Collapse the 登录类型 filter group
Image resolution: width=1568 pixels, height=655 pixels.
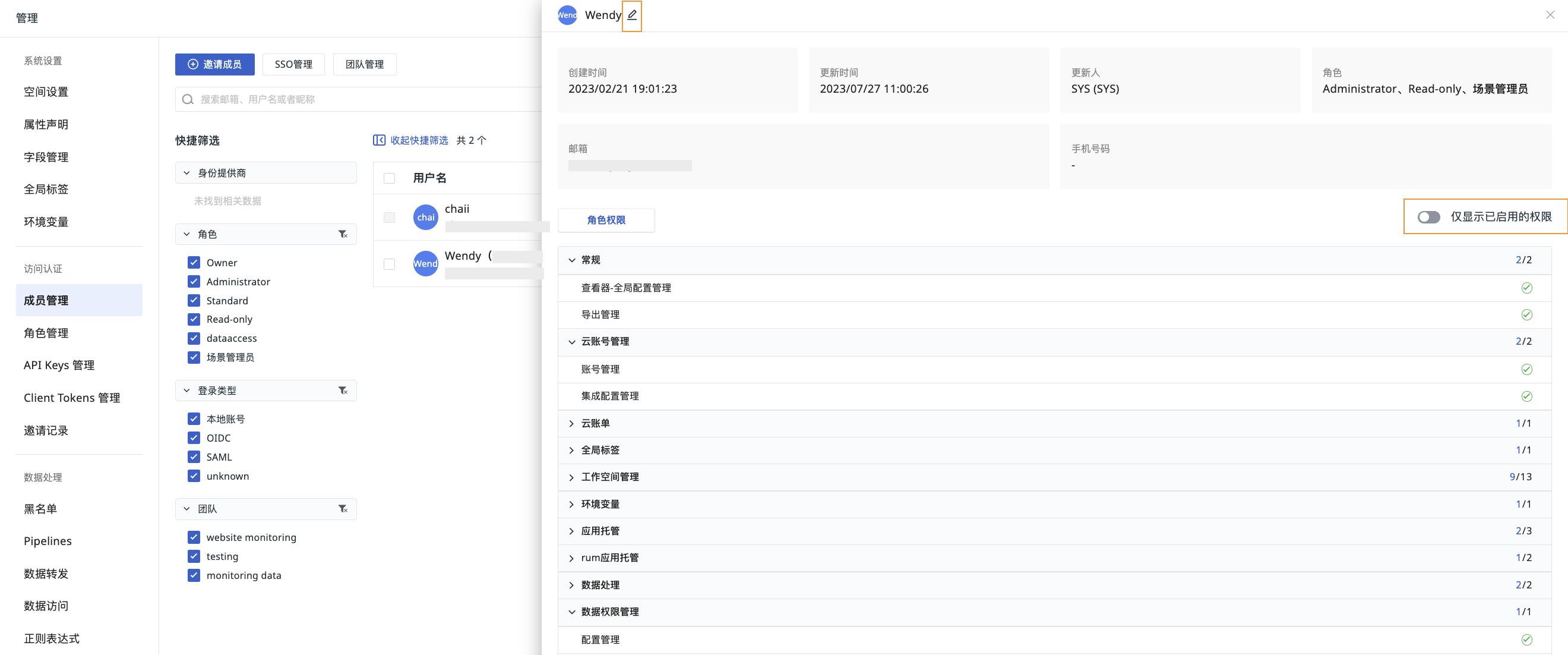pyautogui.click(x=186, y=391)
